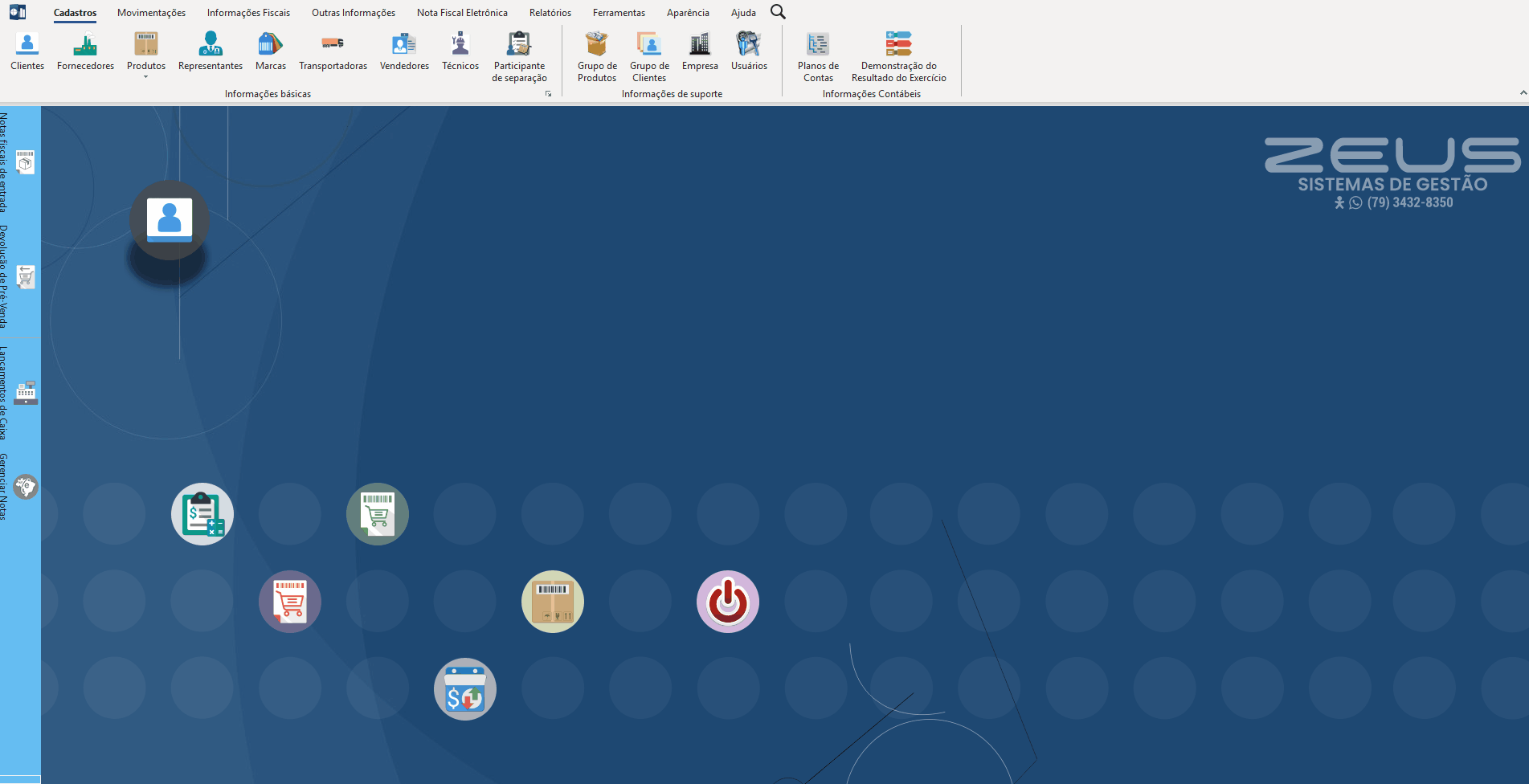The width and height of the screenshot is (1529, 784).
Task: Open the Vendedores registration
Action: coord(404,51)
